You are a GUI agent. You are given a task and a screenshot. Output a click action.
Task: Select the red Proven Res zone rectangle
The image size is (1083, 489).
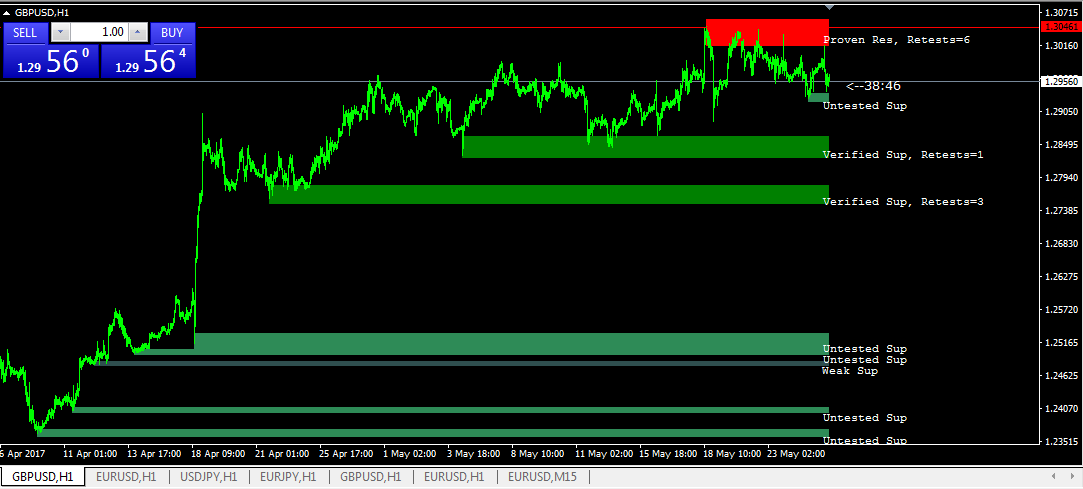767,32
